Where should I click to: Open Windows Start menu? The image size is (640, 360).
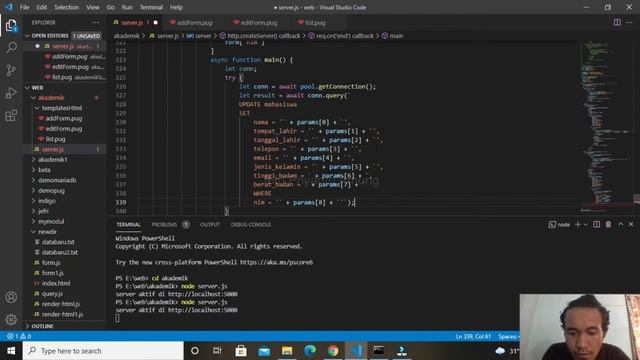tap(11, 351)
